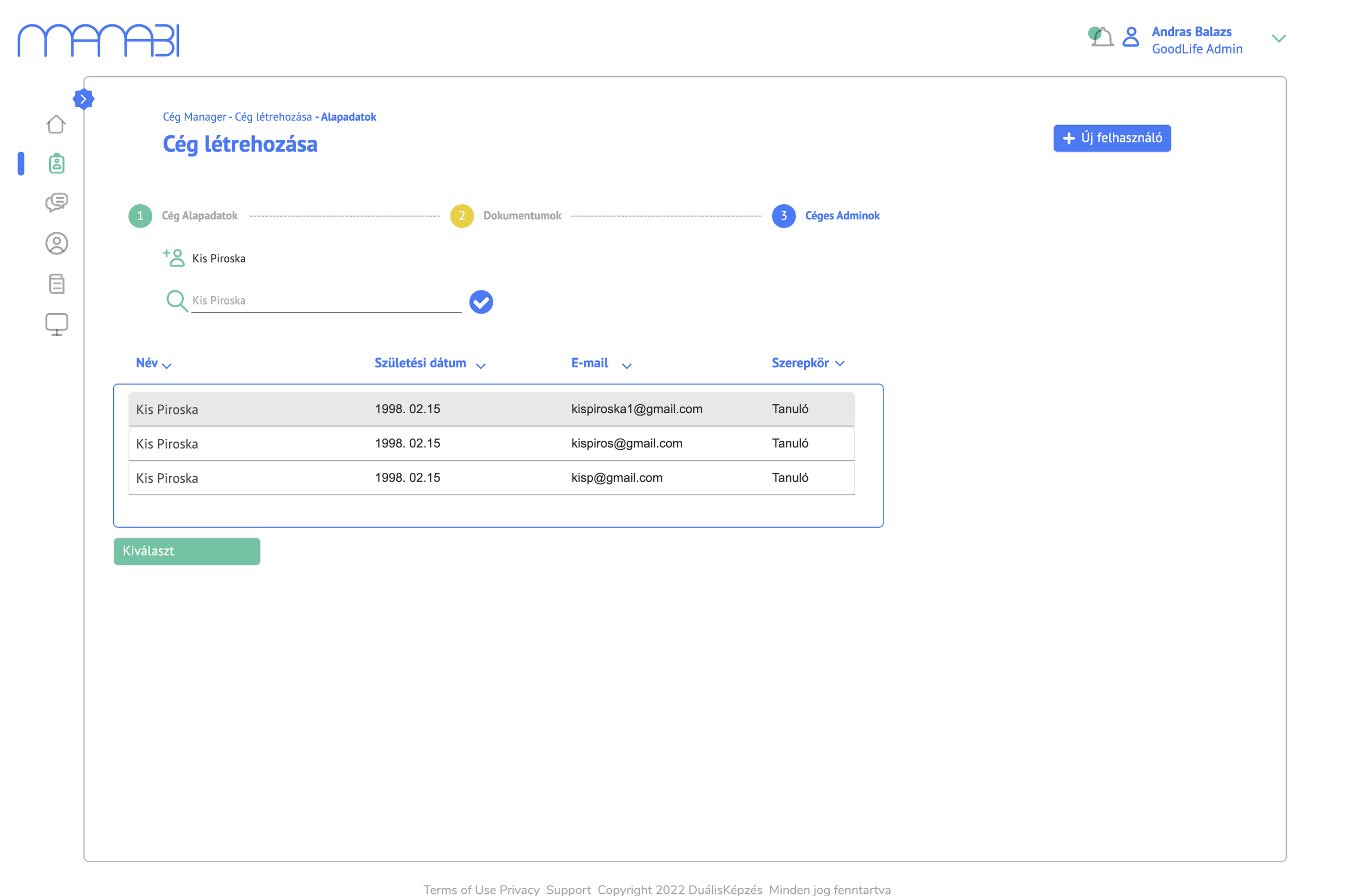Go to step 2 Dokumentumok
The height and width of the screenshot is (896, 1355).
462,216
